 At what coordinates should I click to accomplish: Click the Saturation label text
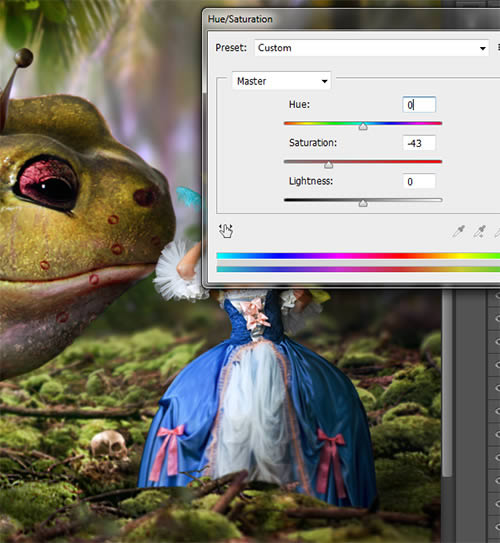pos(313,143)
